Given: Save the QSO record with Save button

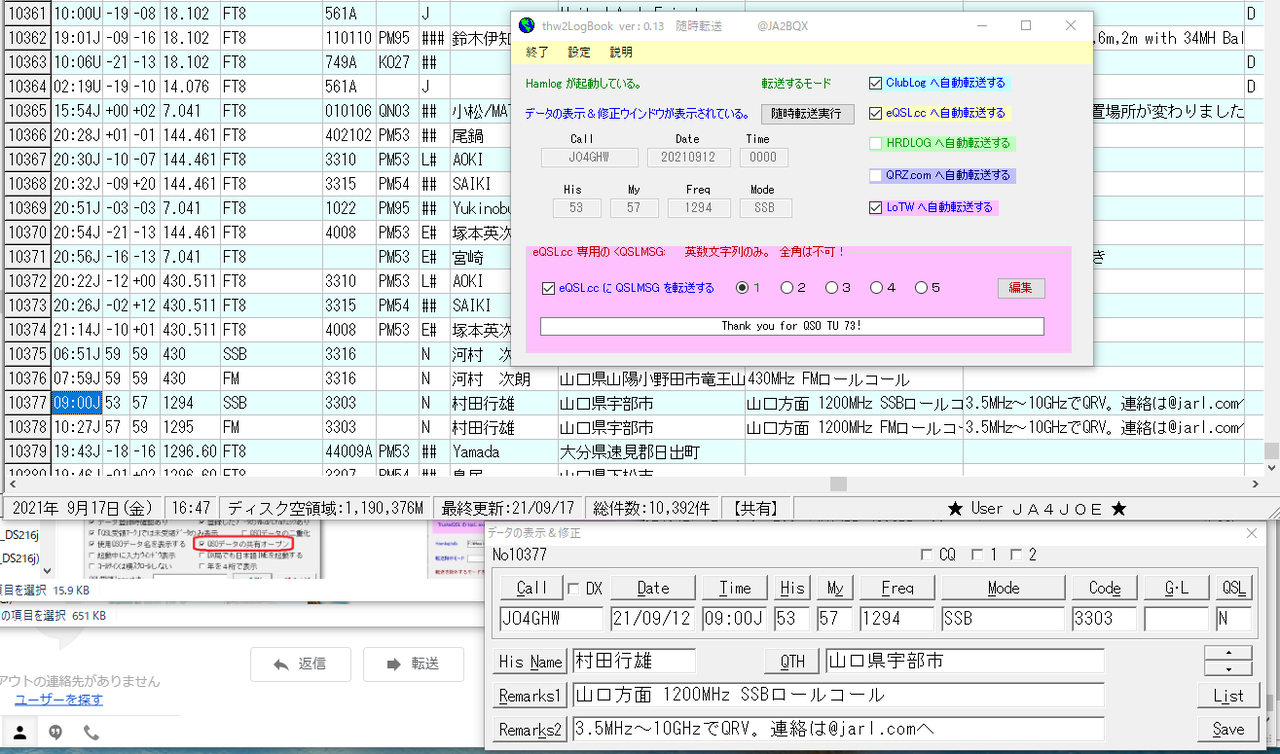Looking at the screenshot, I should pos(1228,729).
